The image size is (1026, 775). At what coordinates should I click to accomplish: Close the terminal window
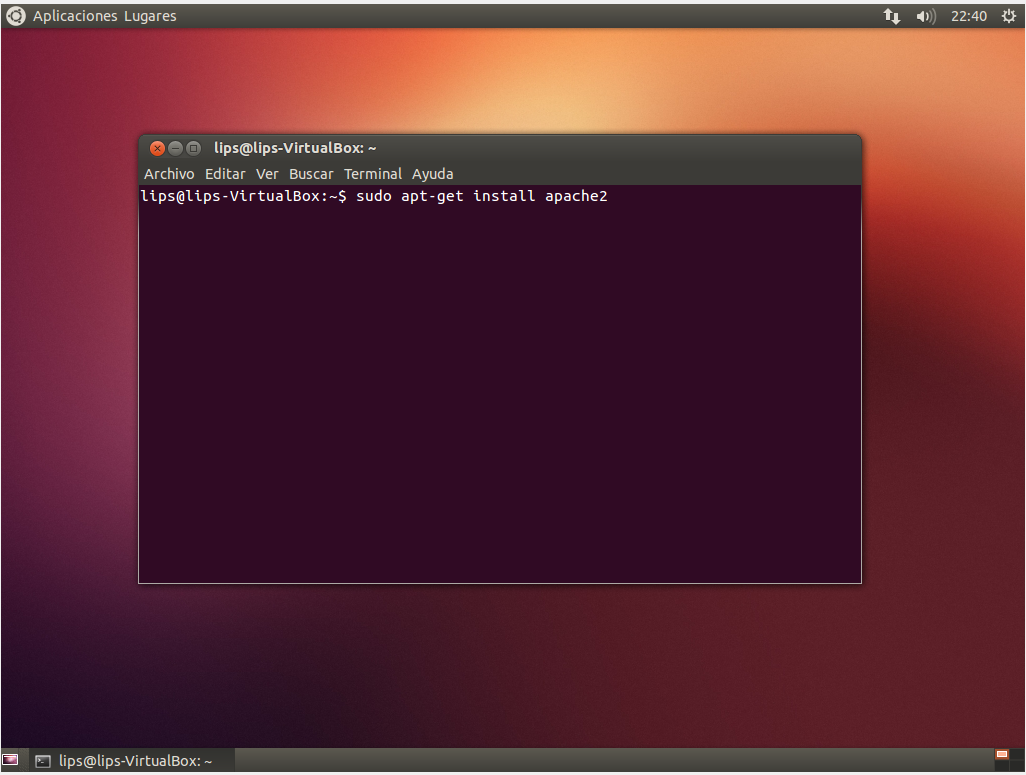[x=157, y=148]
